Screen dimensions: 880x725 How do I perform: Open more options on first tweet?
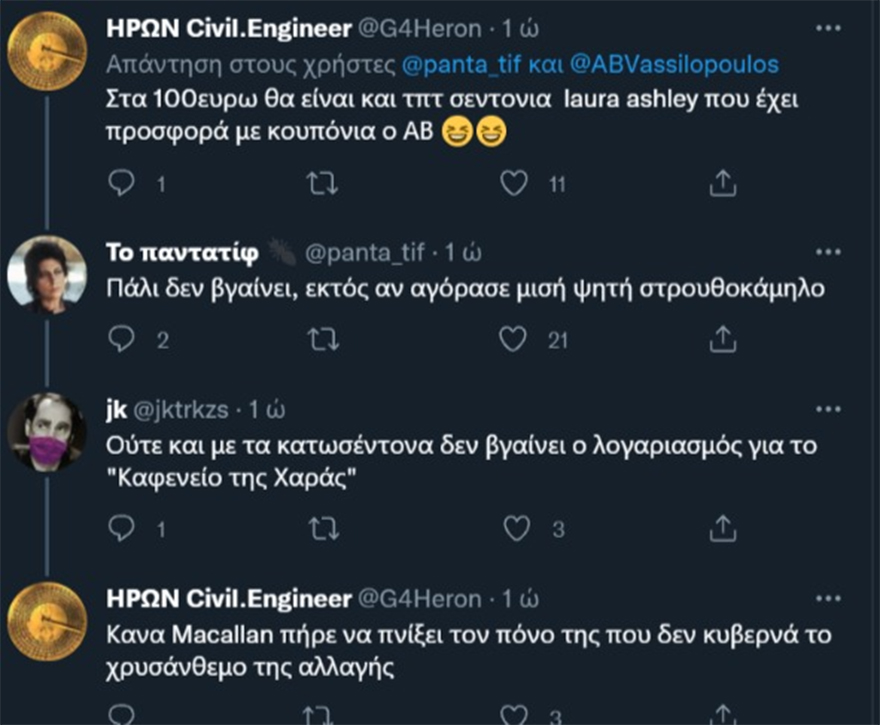[x=828, y=29]
